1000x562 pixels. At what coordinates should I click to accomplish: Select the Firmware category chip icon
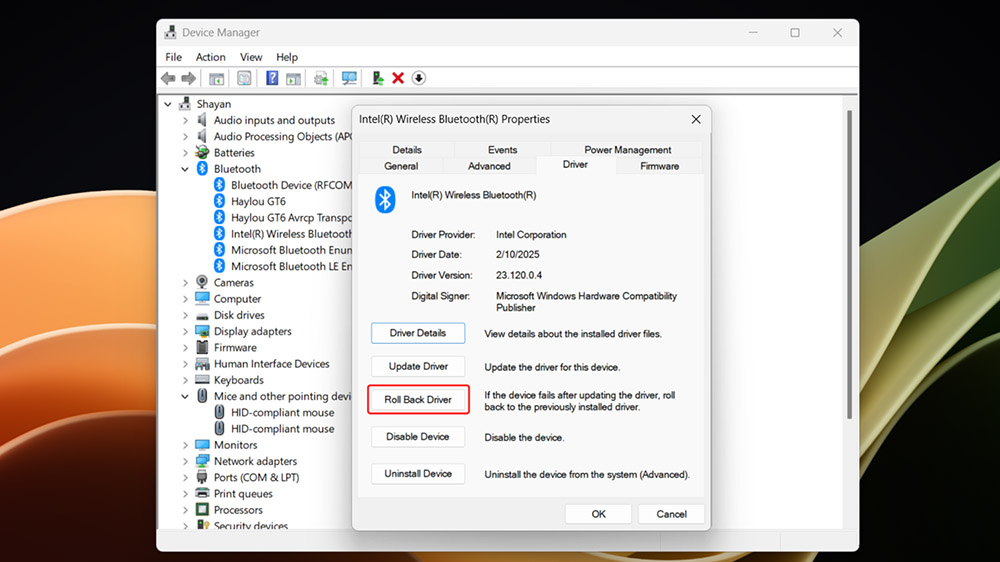pos(202,347)
